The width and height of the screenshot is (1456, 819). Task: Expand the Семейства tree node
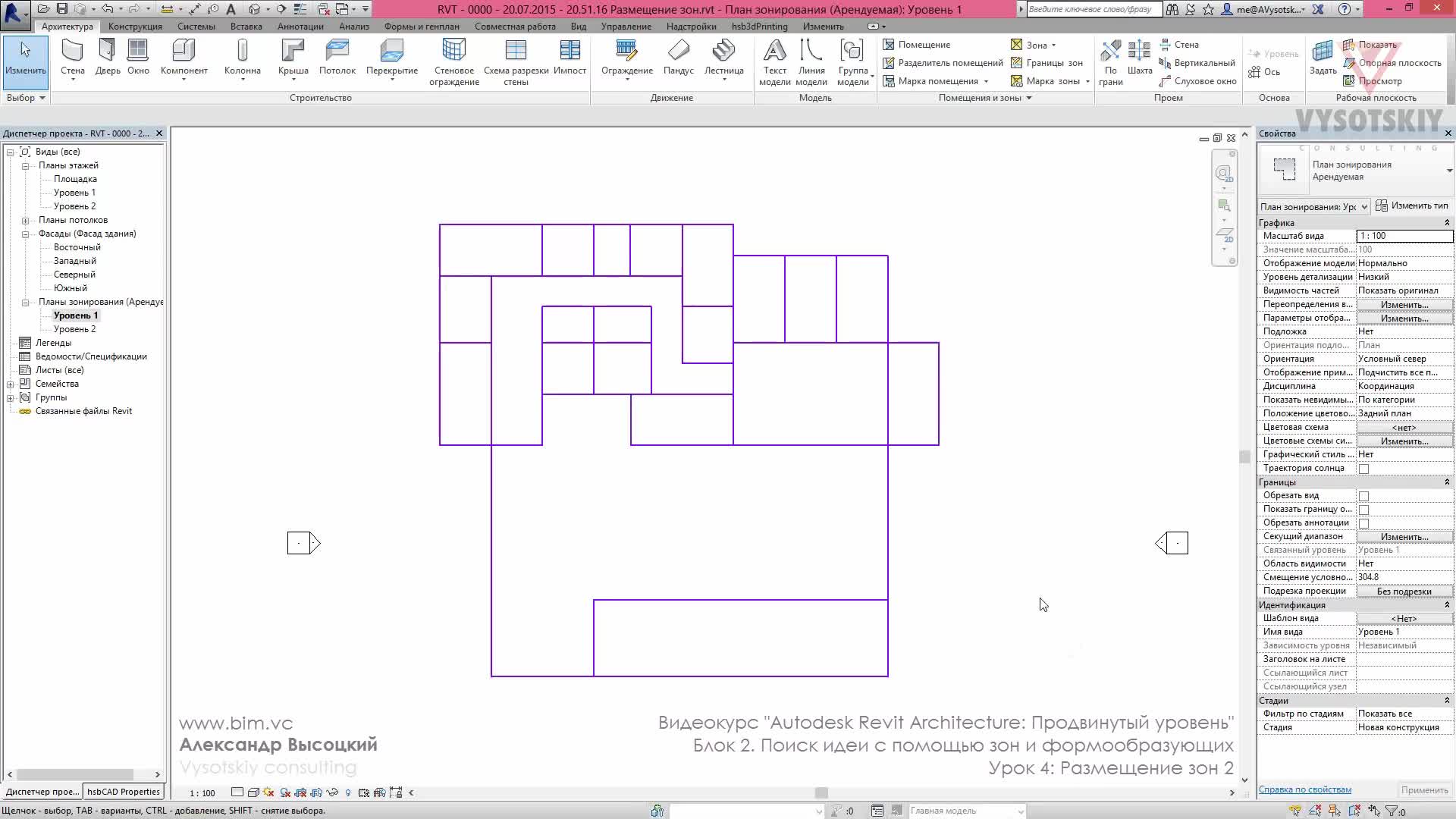[x=11, y=384]
